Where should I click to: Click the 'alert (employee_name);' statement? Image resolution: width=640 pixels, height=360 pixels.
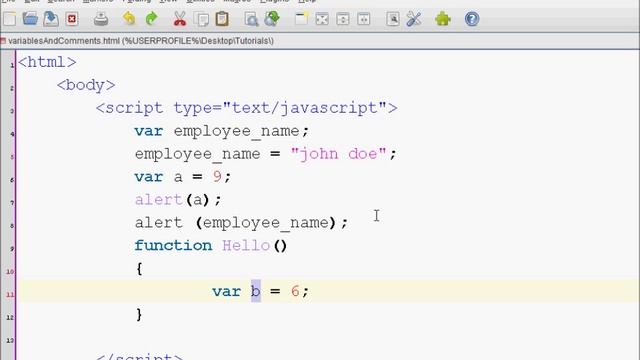click(x=241, y=223)
